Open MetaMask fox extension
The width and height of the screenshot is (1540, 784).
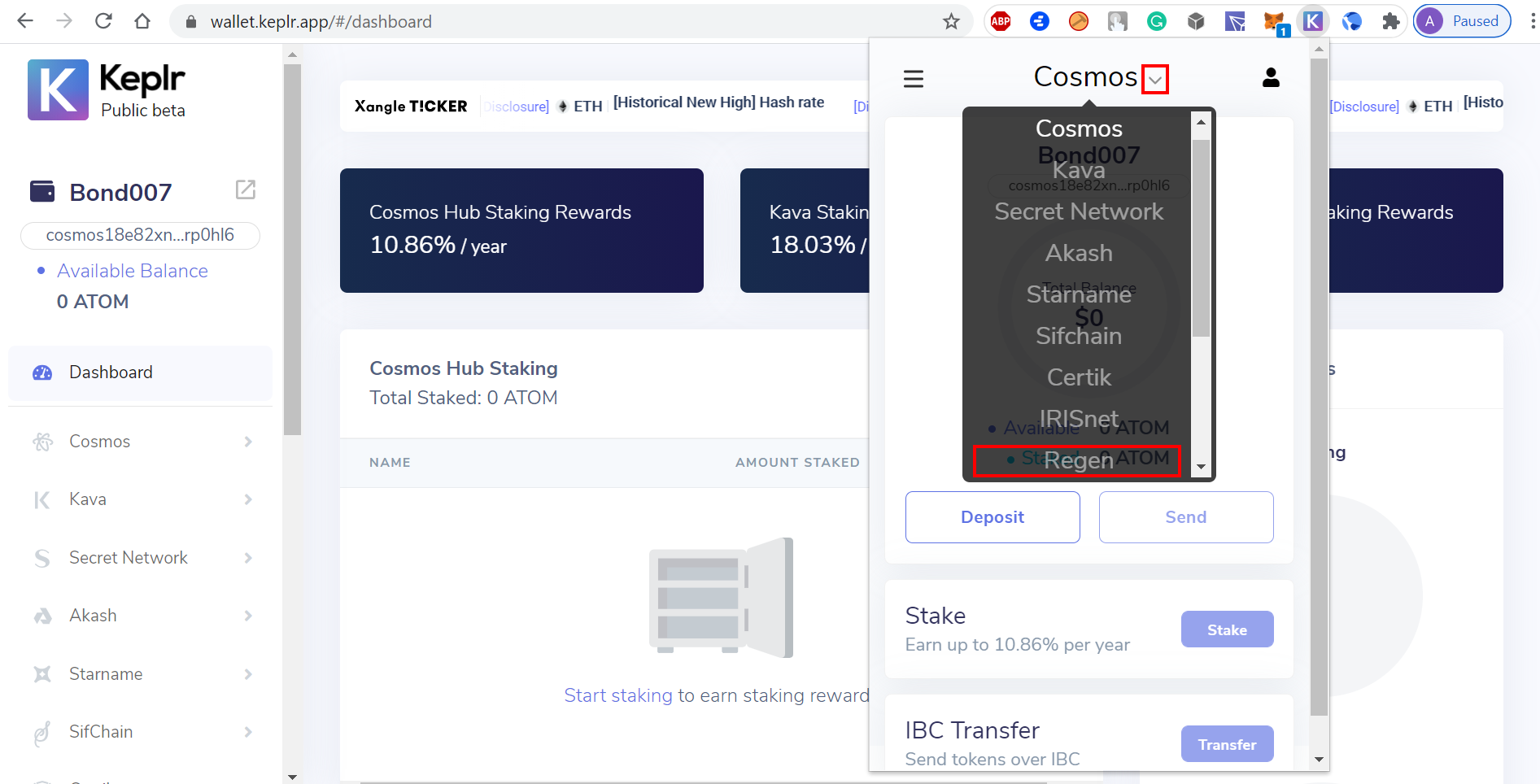click(1274, 22)
